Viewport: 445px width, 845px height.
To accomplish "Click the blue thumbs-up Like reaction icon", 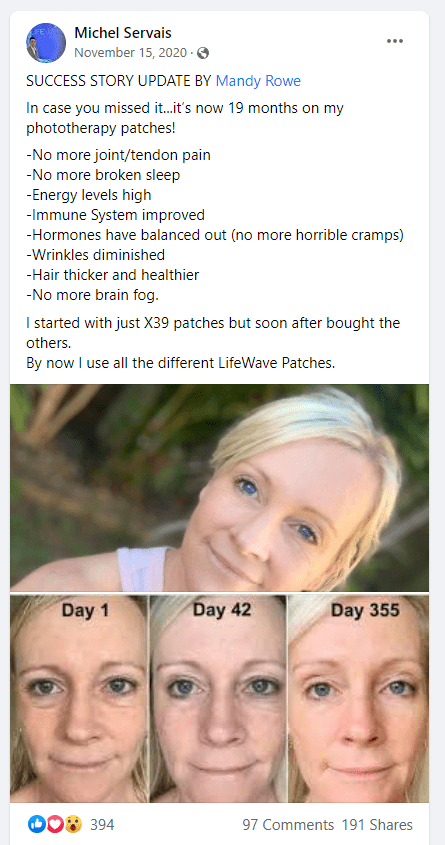I will pos(37,824).
